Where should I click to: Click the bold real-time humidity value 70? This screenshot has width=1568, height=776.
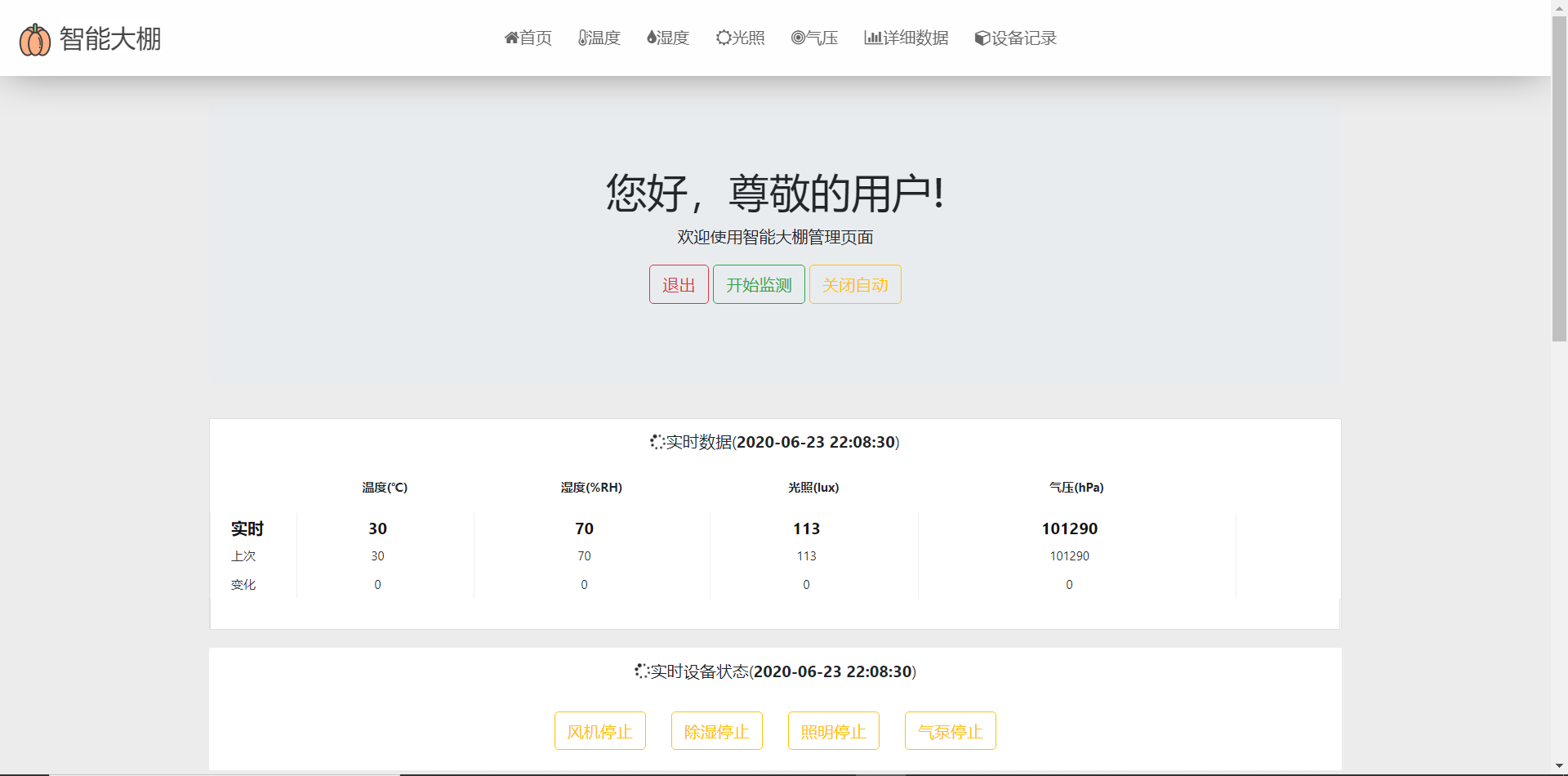point(584,528)
